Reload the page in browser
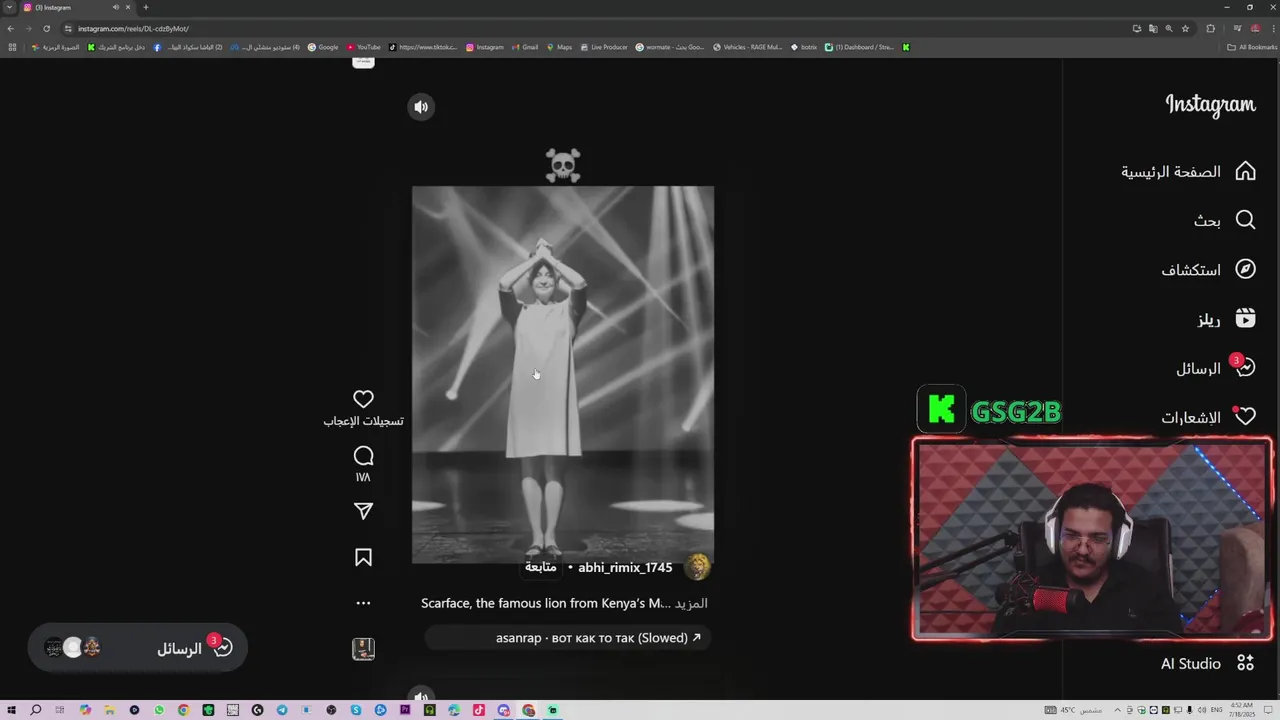The width and height of the screenshot is (1280, 720). [46, 28]
